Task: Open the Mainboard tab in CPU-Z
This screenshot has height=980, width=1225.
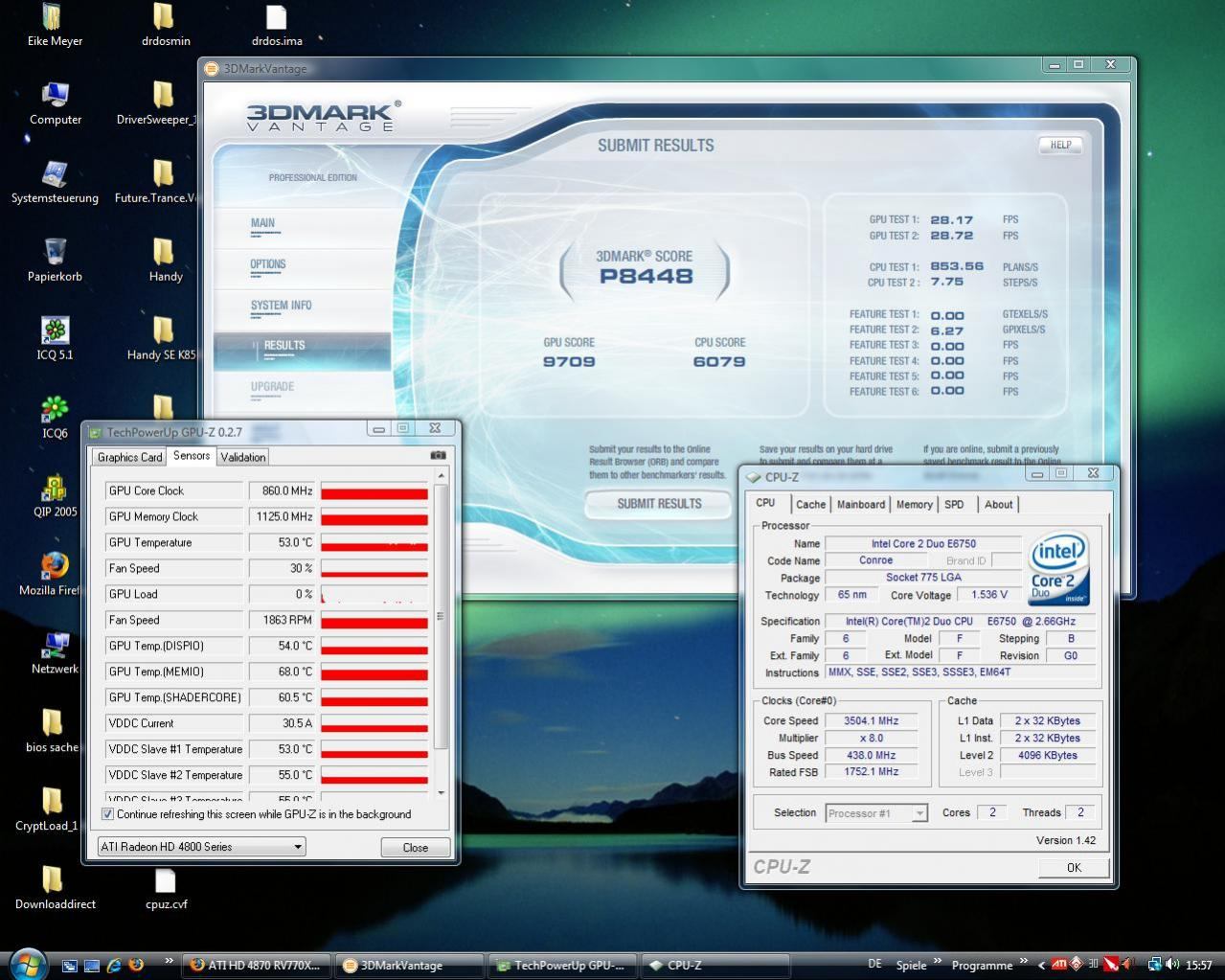Action: [860, 505]
